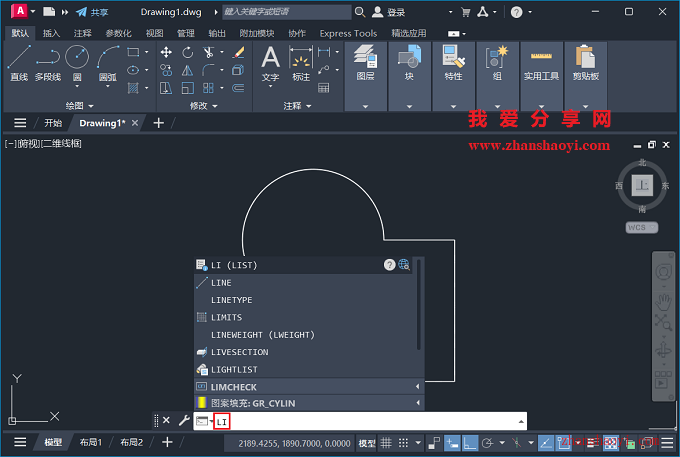Open the Clipboard (剪贴板) panel dropdown
The width and height of the screenshot is (680, 457).
click(585, 106)
